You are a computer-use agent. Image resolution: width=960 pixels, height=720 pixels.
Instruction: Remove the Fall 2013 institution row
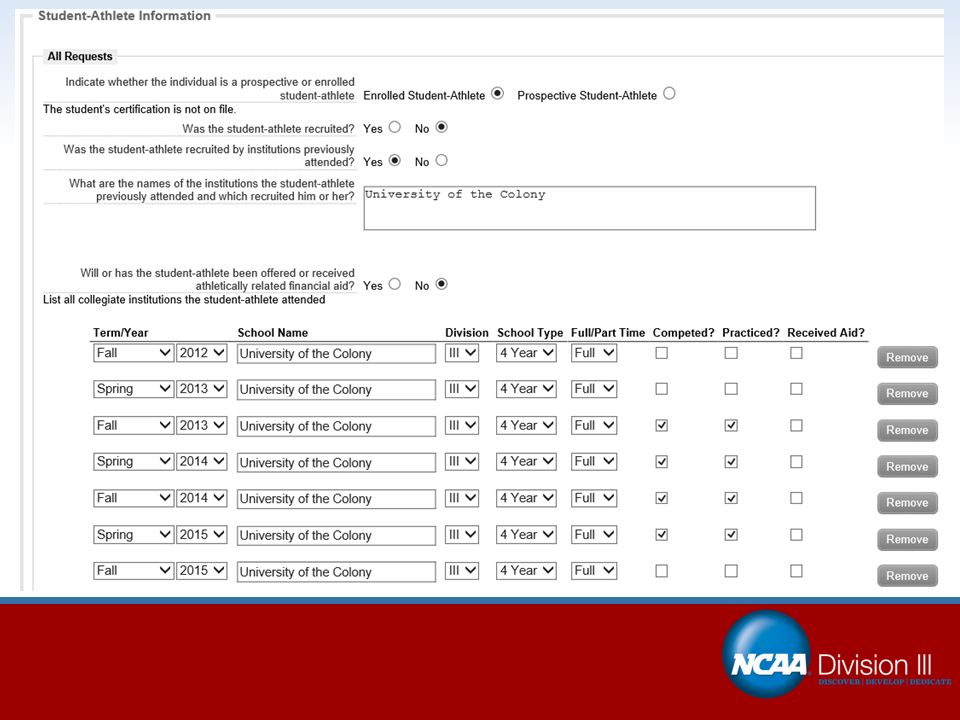tap(907, 430)
